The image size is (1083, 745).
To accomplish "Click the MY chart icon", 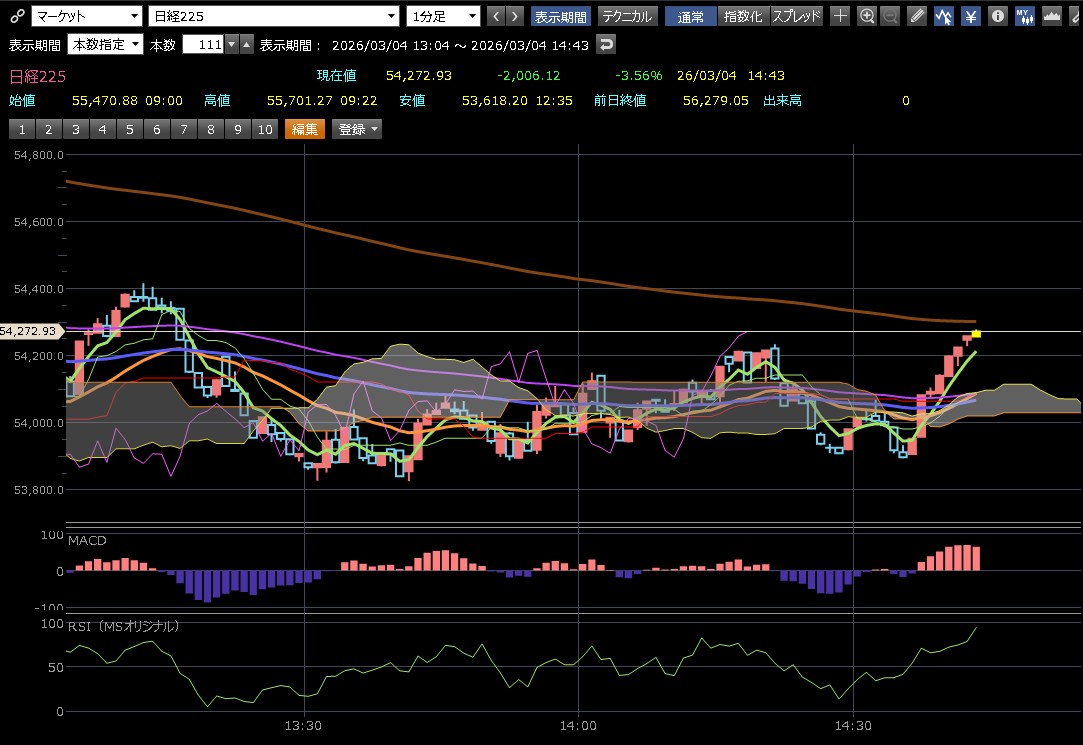I will point(1024,16).
